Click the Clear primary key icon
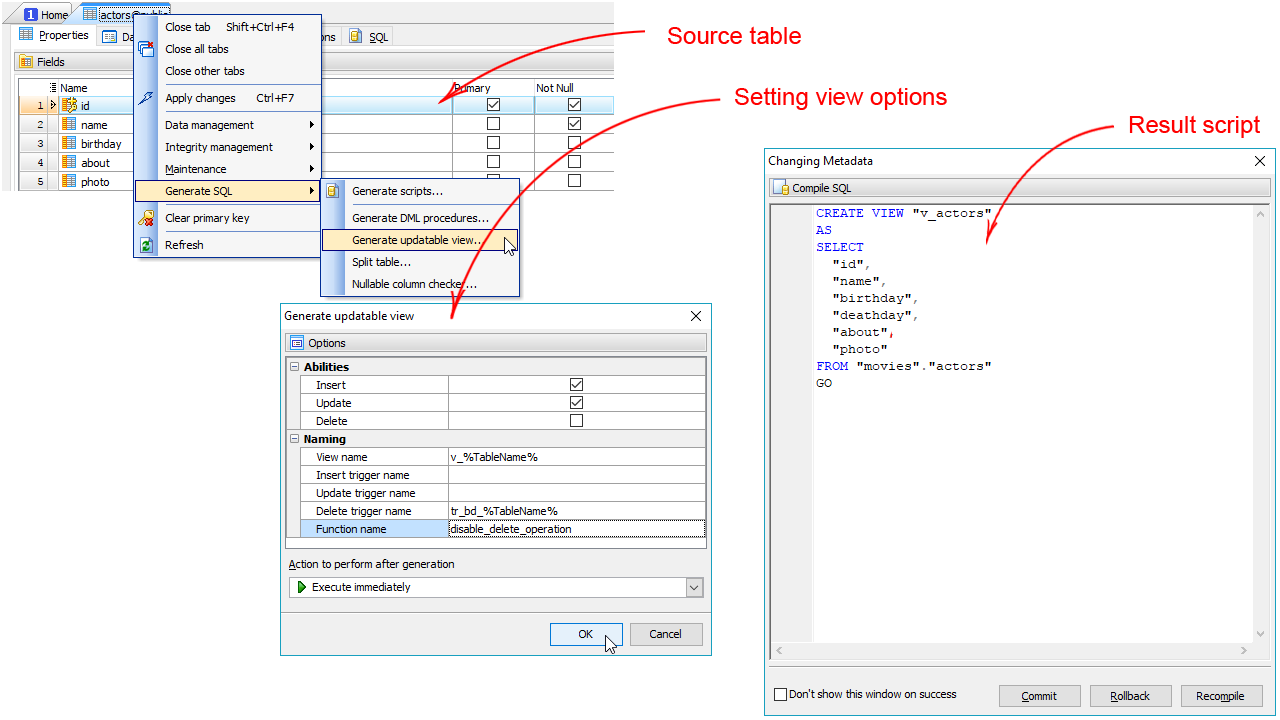Viewport: 1280px width, 720px height. [x=146, y=218]
